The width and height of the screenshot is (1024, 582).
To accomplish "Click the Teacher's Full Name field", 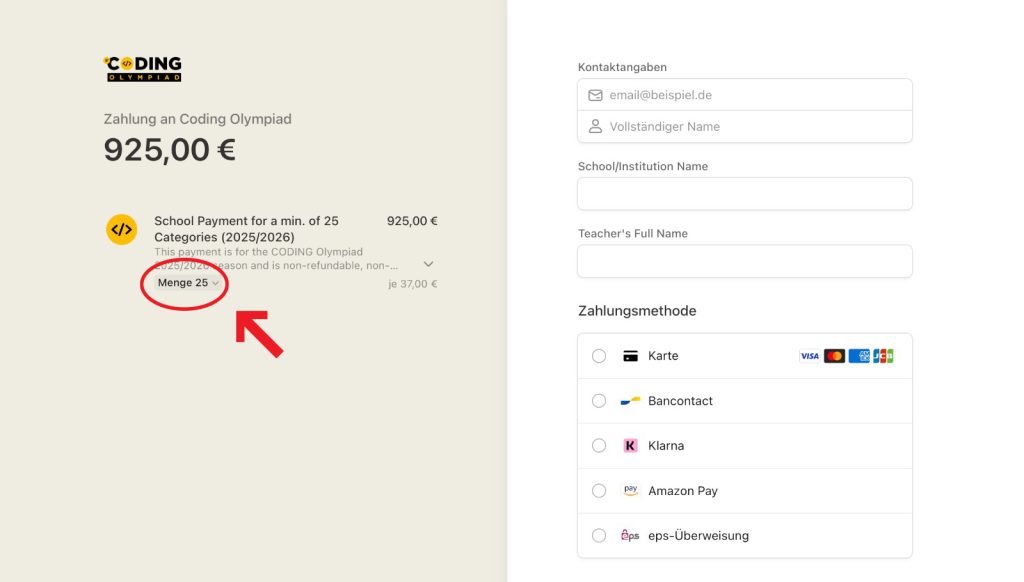I will point(745,261).
